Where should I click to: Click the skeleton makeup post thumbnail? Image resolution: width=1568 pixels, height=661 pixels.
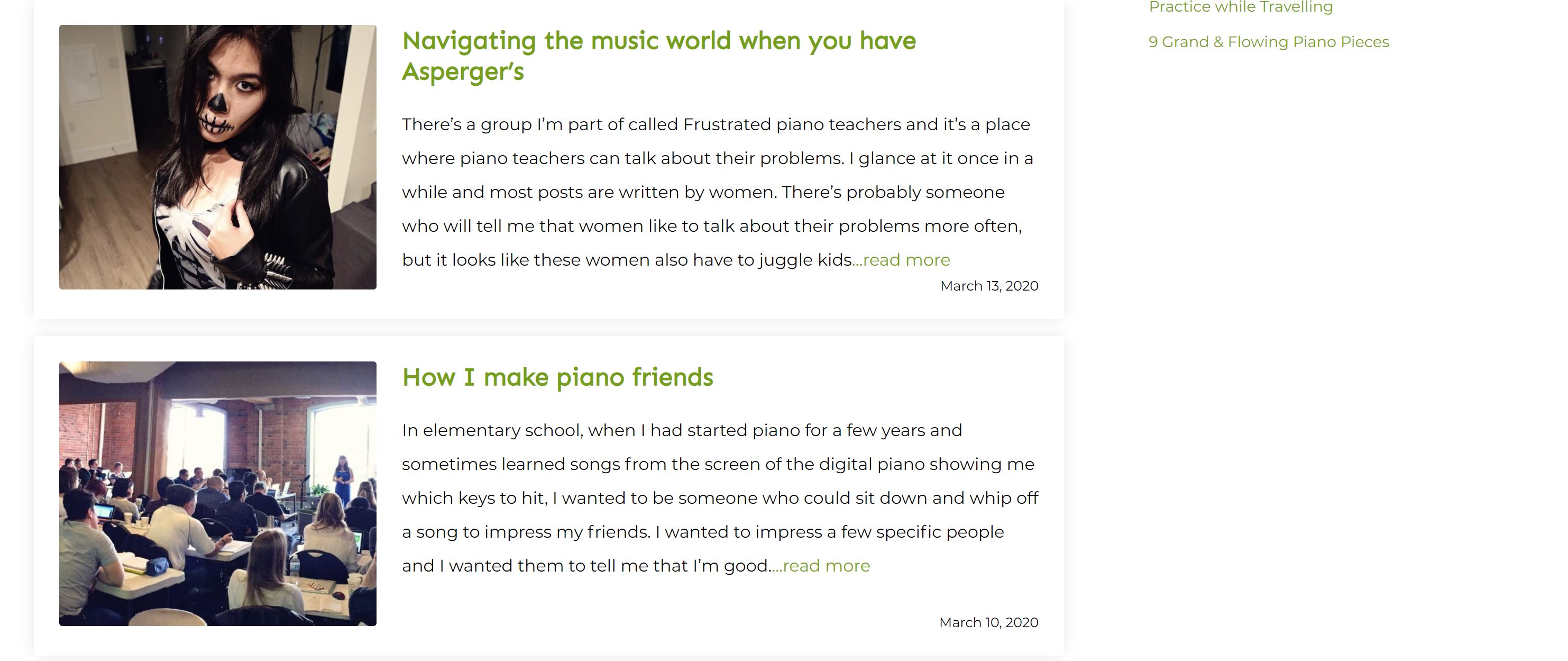217,157
